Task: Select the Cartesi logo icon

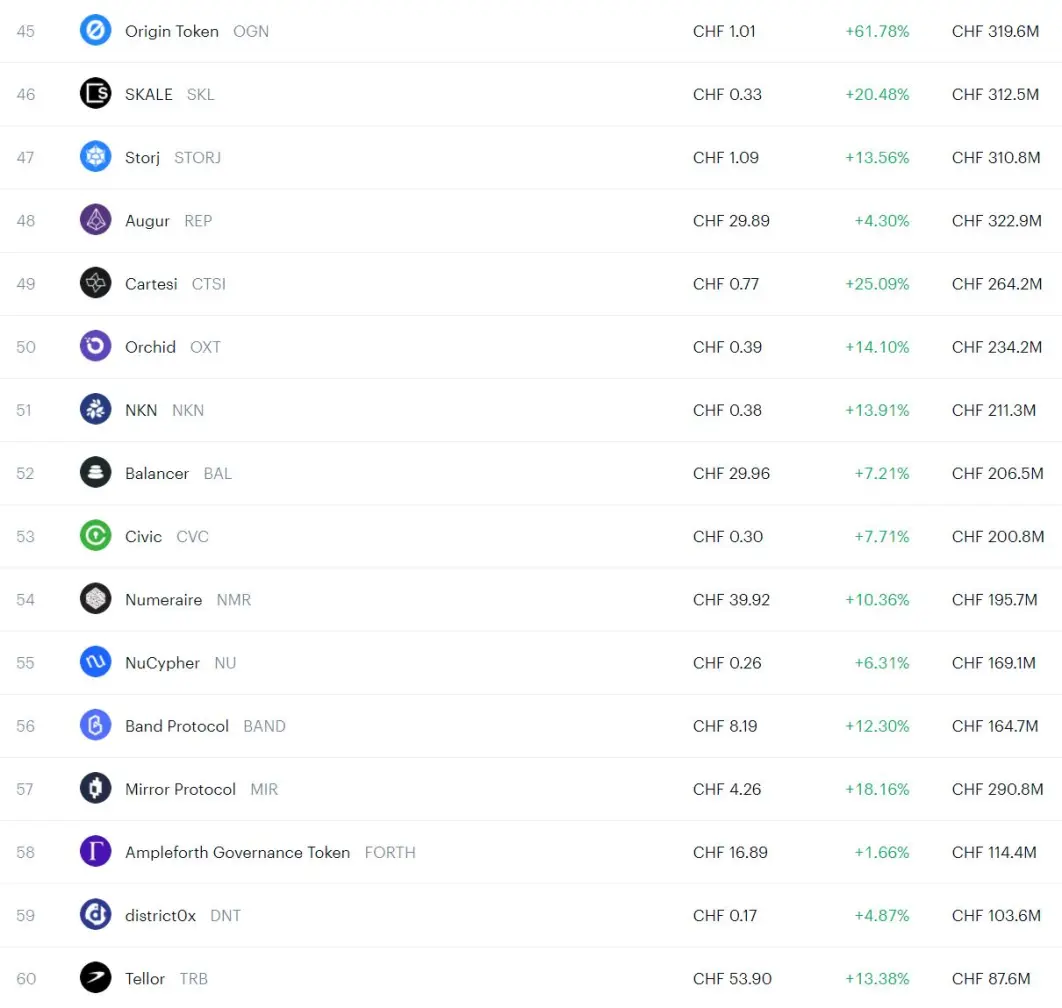Action: (x=95, y=283)
